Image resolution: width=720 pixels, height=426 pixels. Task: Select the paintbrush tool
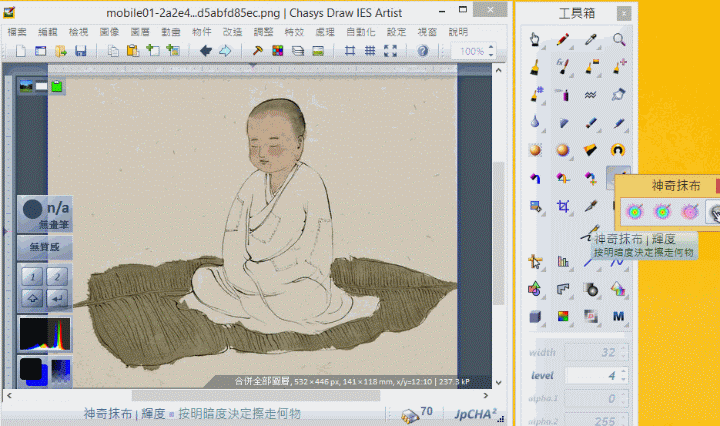point(535,67)
